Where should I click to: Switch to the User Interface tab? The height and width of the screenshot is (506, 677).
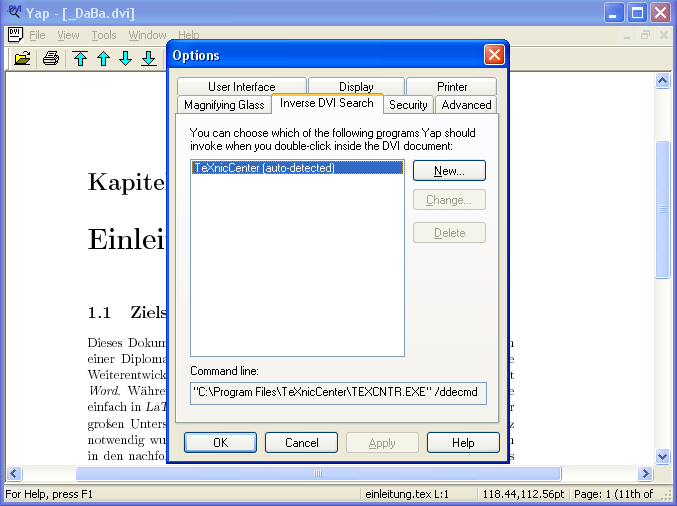pos(242,86)
